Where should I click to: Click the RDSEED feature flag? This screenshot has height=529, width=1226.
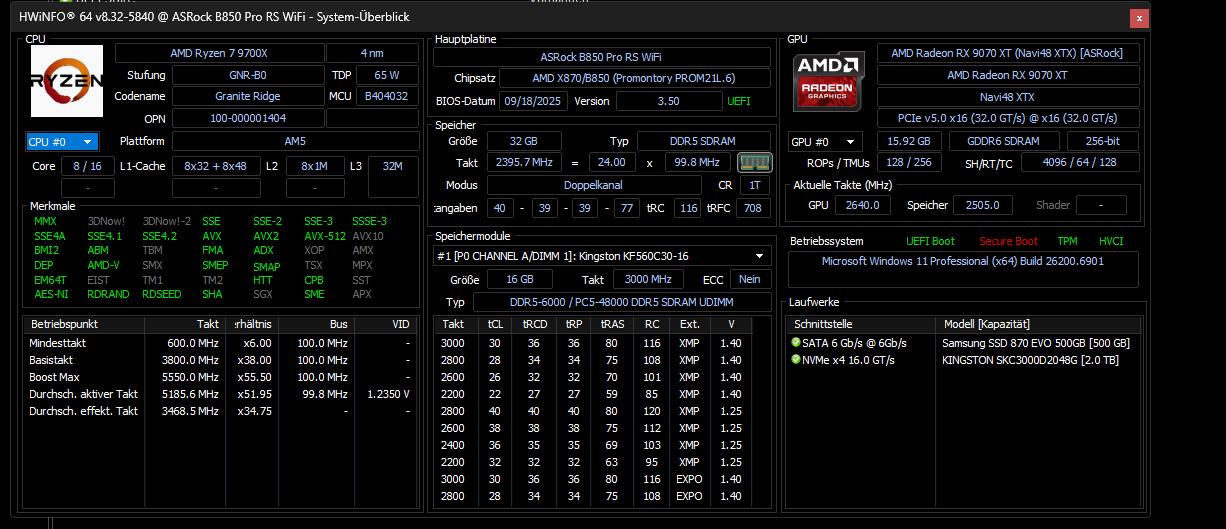tap(162, 294)
